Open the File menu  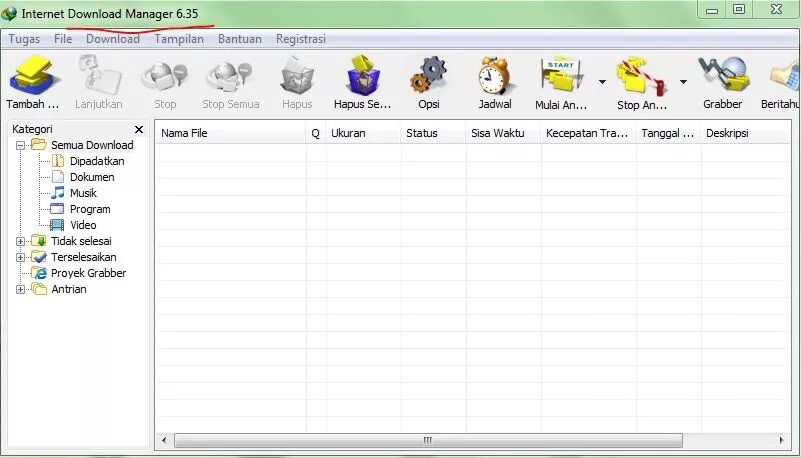coord(63,39)
